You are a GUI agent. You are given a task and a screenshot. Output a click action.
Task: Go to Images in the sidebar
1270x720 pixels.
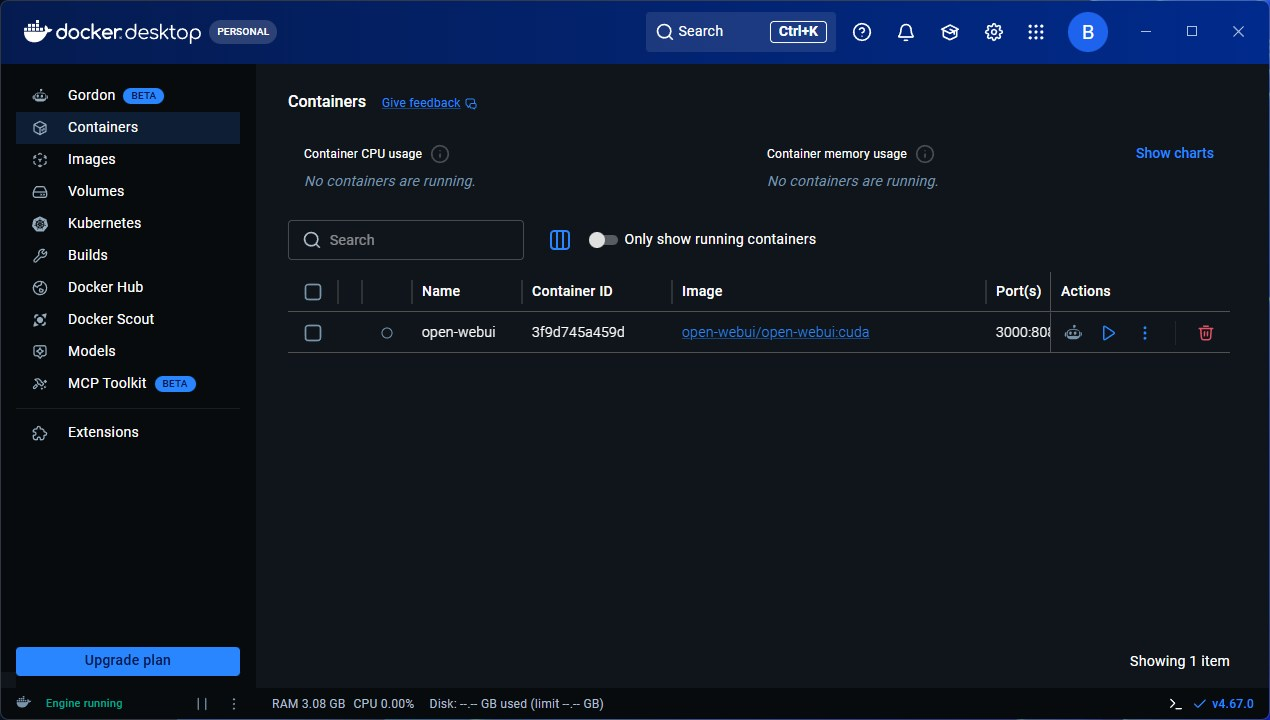[x=91, y=159]
